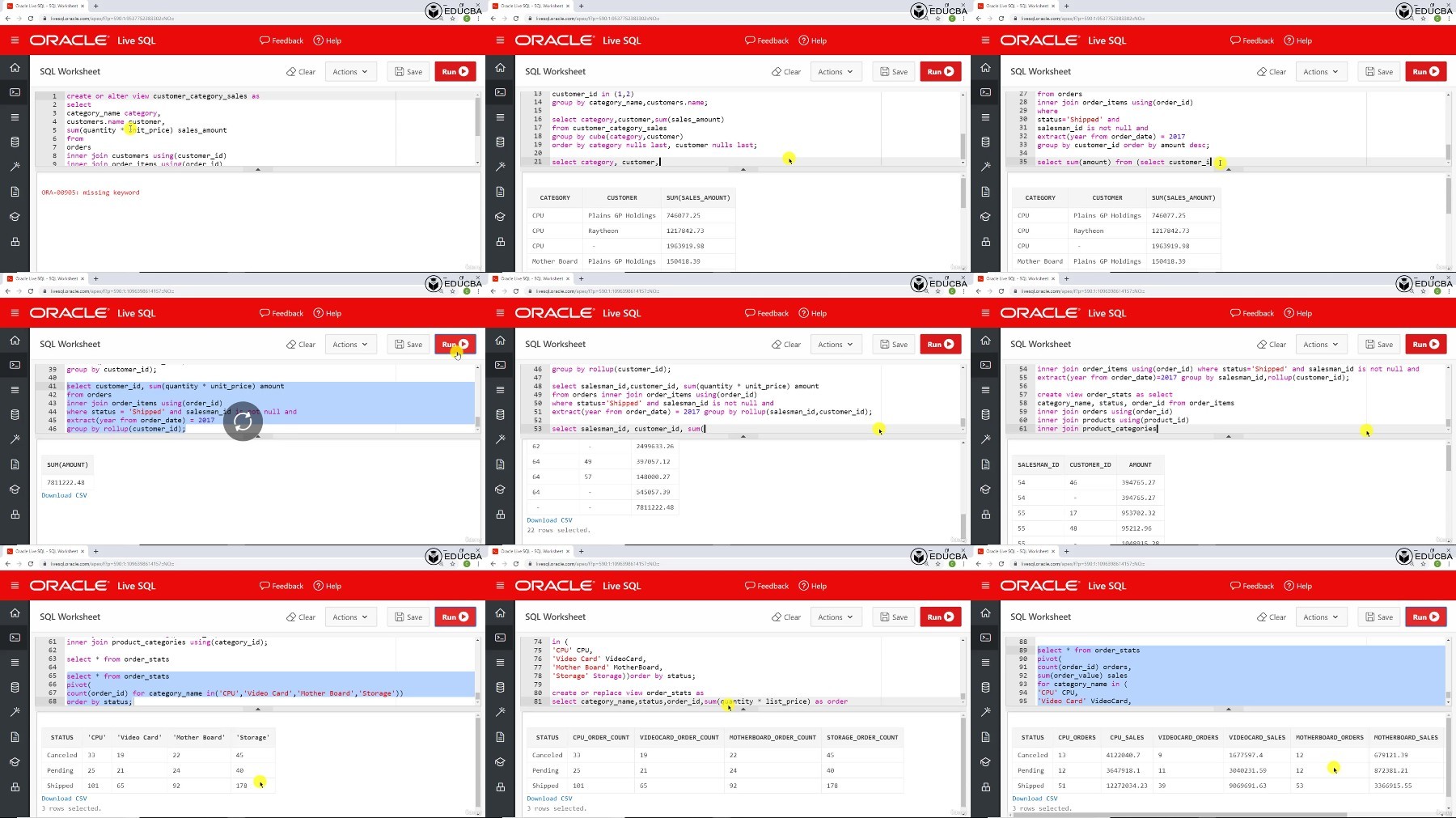Screen dimensions: 1456x818
Task: Open Schema database icon in ORA-00905 error worksheet sidebar
Action: tap(15, 142)
